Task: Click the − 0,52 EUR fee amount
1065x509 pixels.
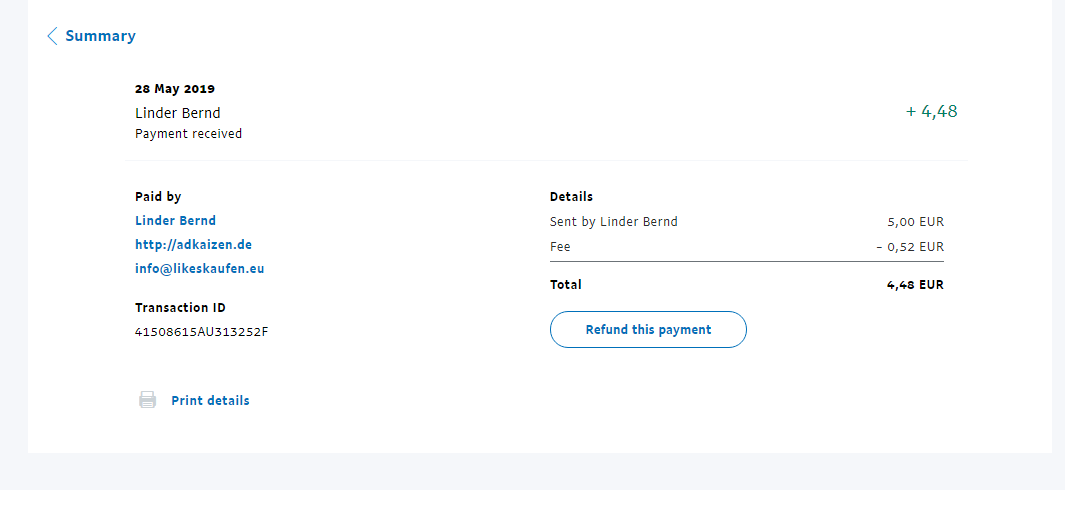Action: [909, 246]
